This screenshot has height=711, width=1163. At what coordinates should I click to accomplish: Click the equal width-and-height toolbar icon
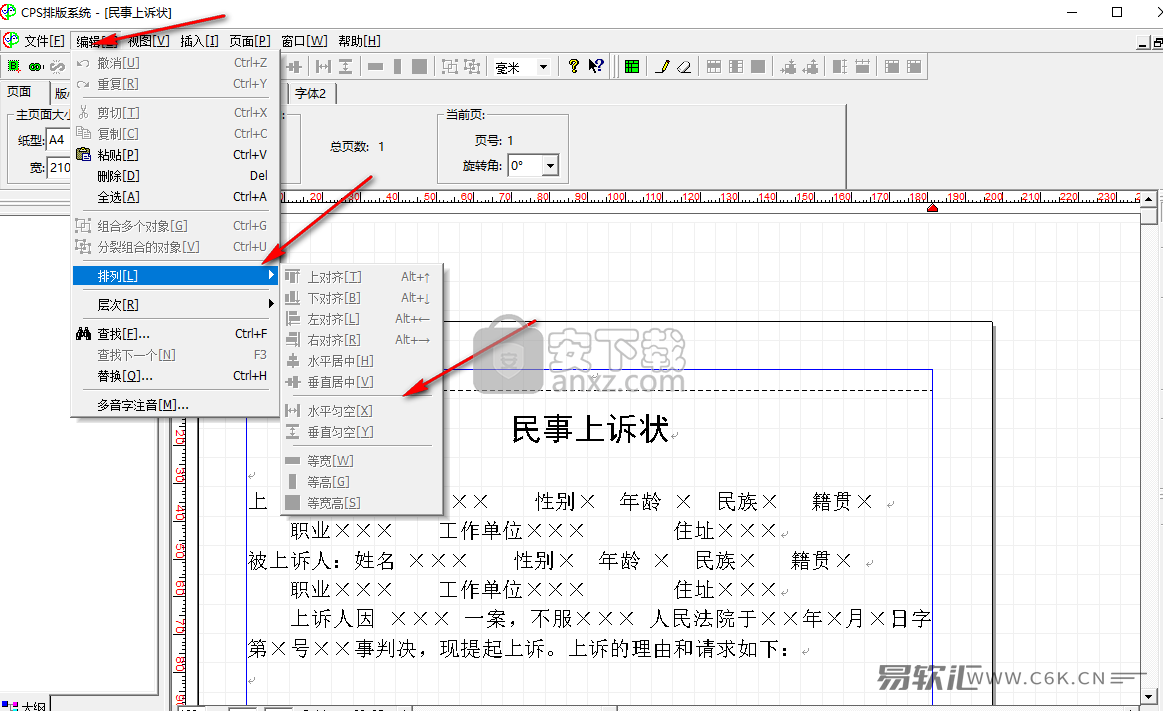(x=419, y=67)
